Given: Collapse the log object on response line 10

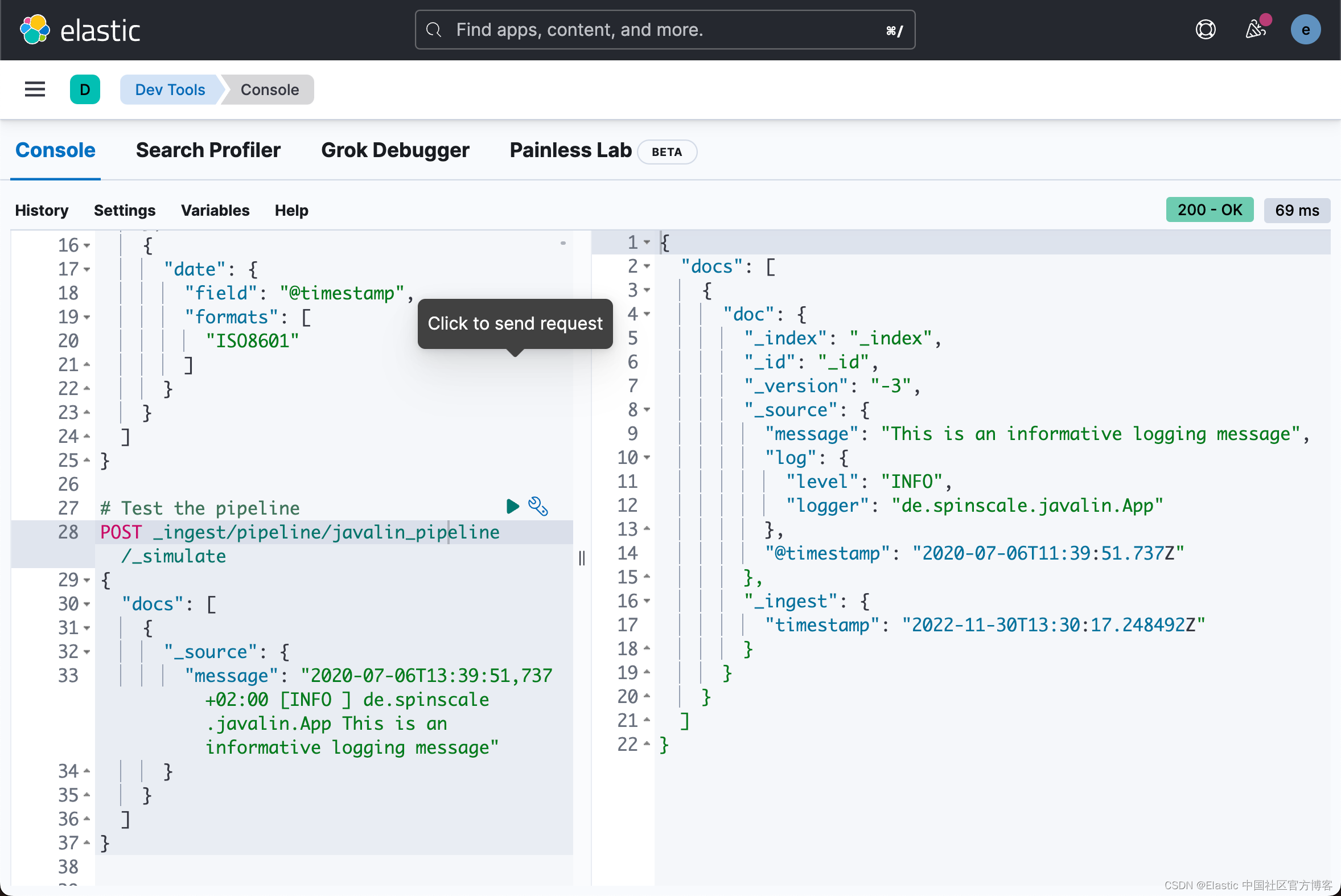Looking at the screenshot, I should click(647, 458).
